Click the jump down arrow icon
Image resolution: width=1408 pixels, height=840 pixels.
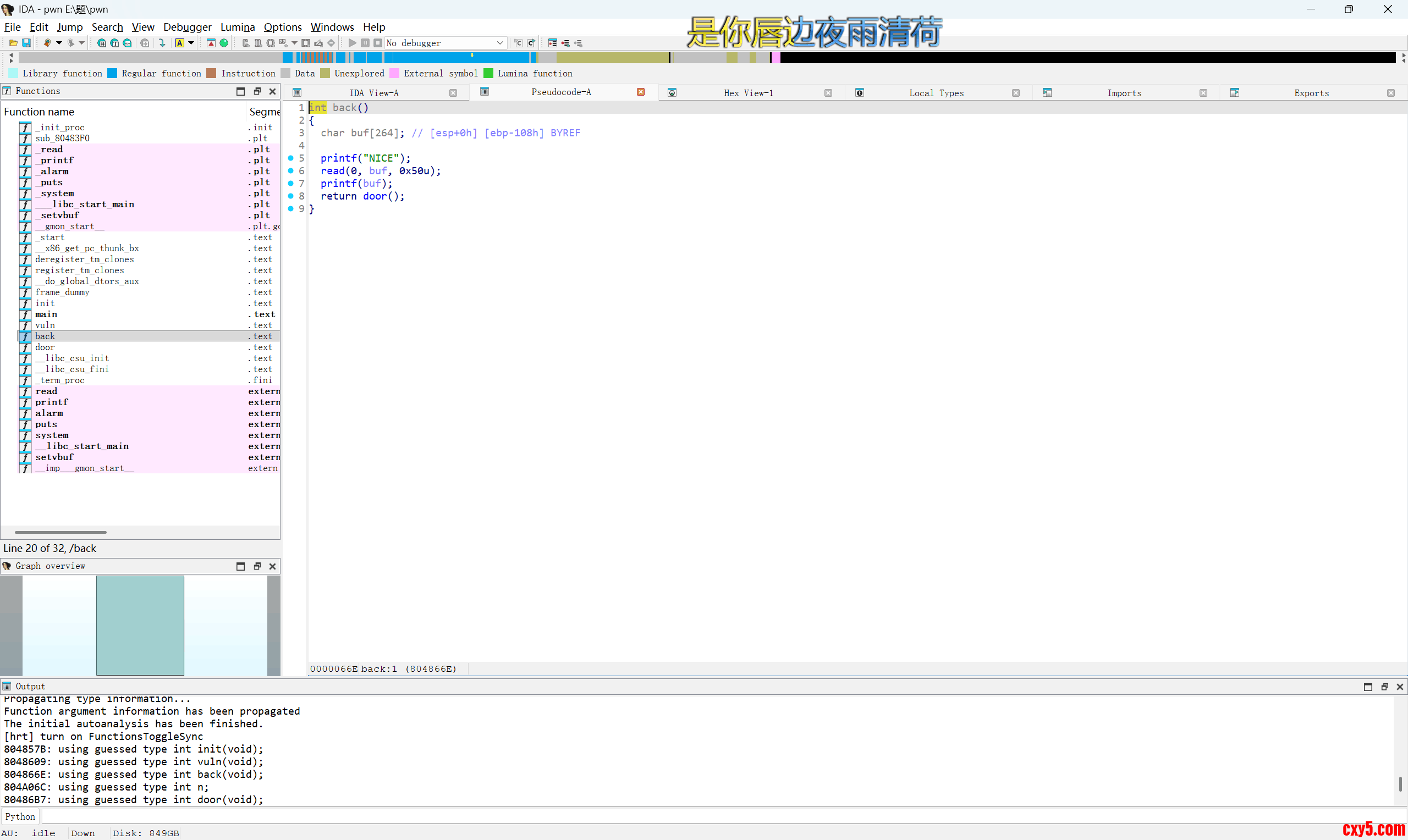point(162,43)
